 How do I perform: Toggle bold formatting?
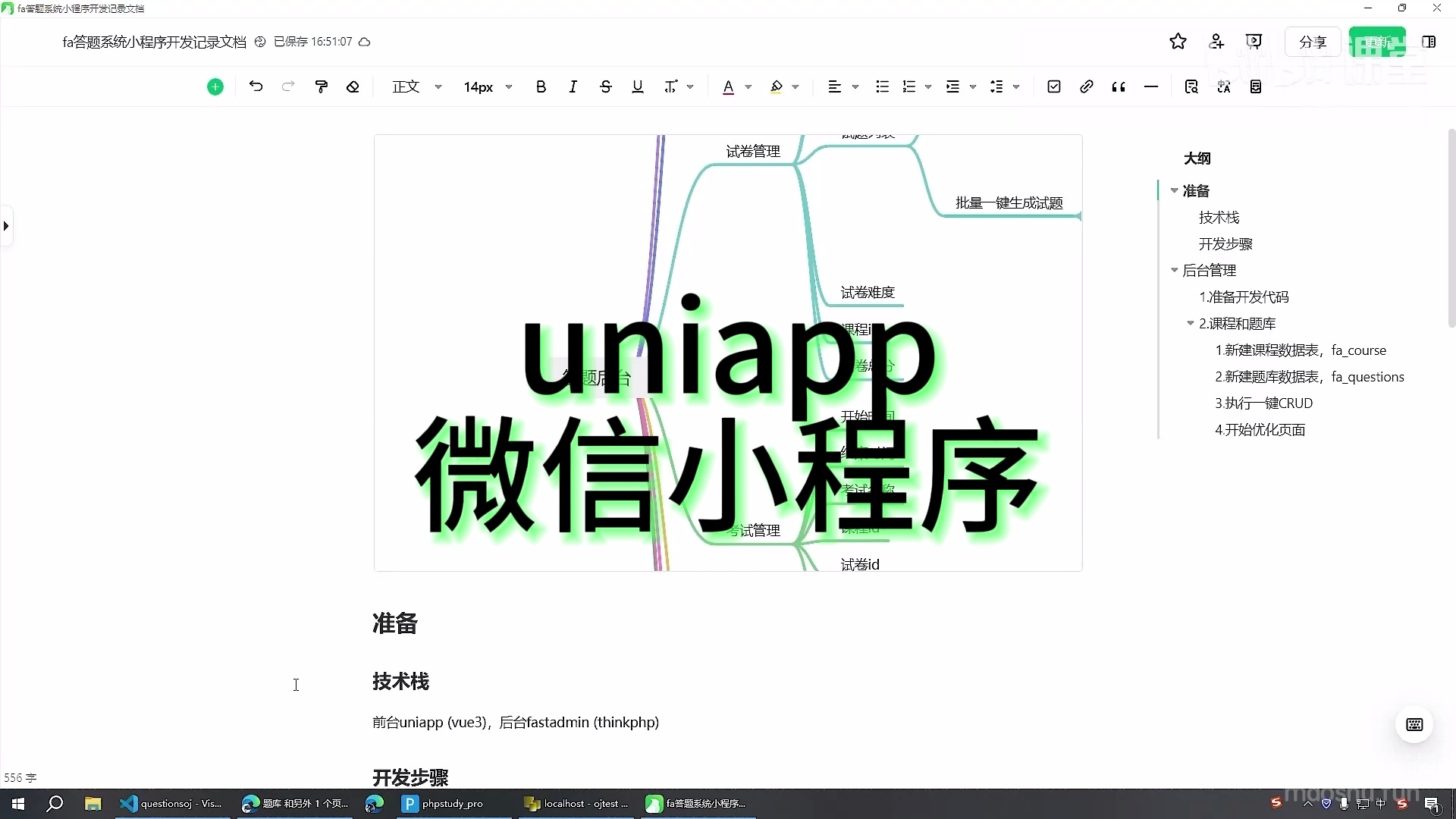(541, 86)
